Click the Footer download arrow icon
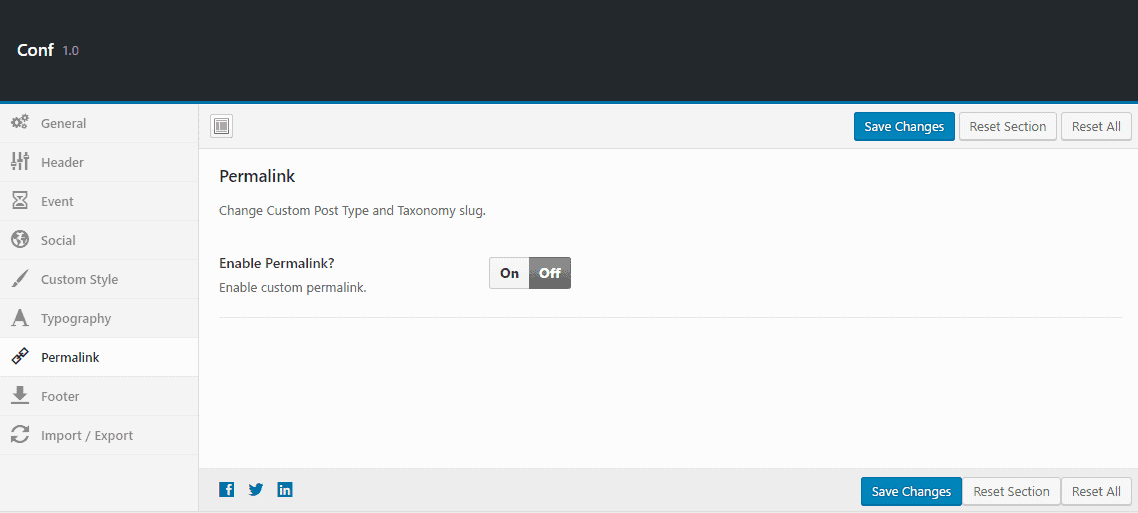This screenshot has width=1138, height=513. tap(19, 396)
